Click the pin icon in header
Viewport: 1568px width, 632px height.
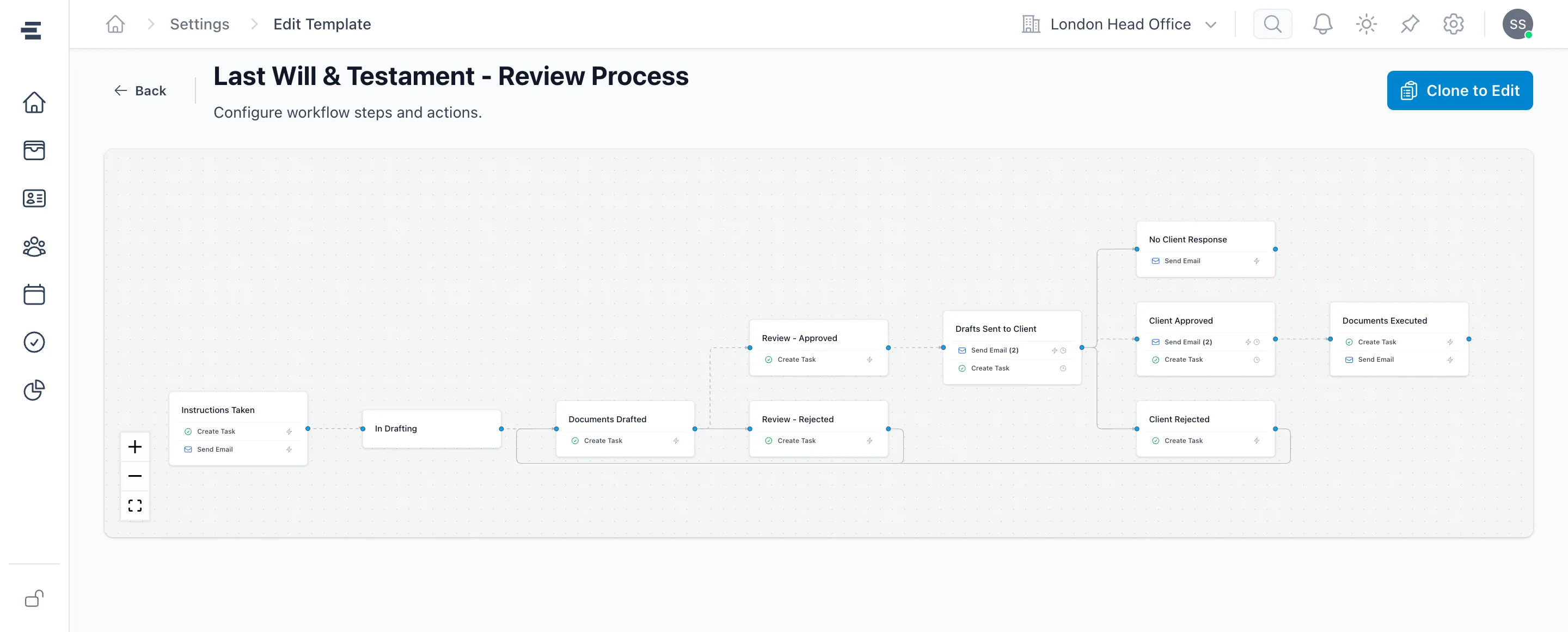[x=1410, y=25]
